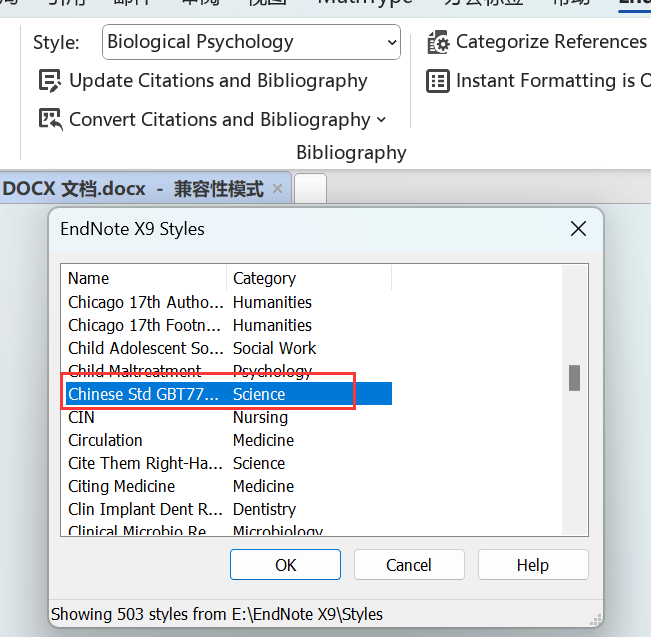The height and width of the screenshot is (637, 651).
Task: Click the Update Citations and Bibliography label
Action: (x=218, y=81)
